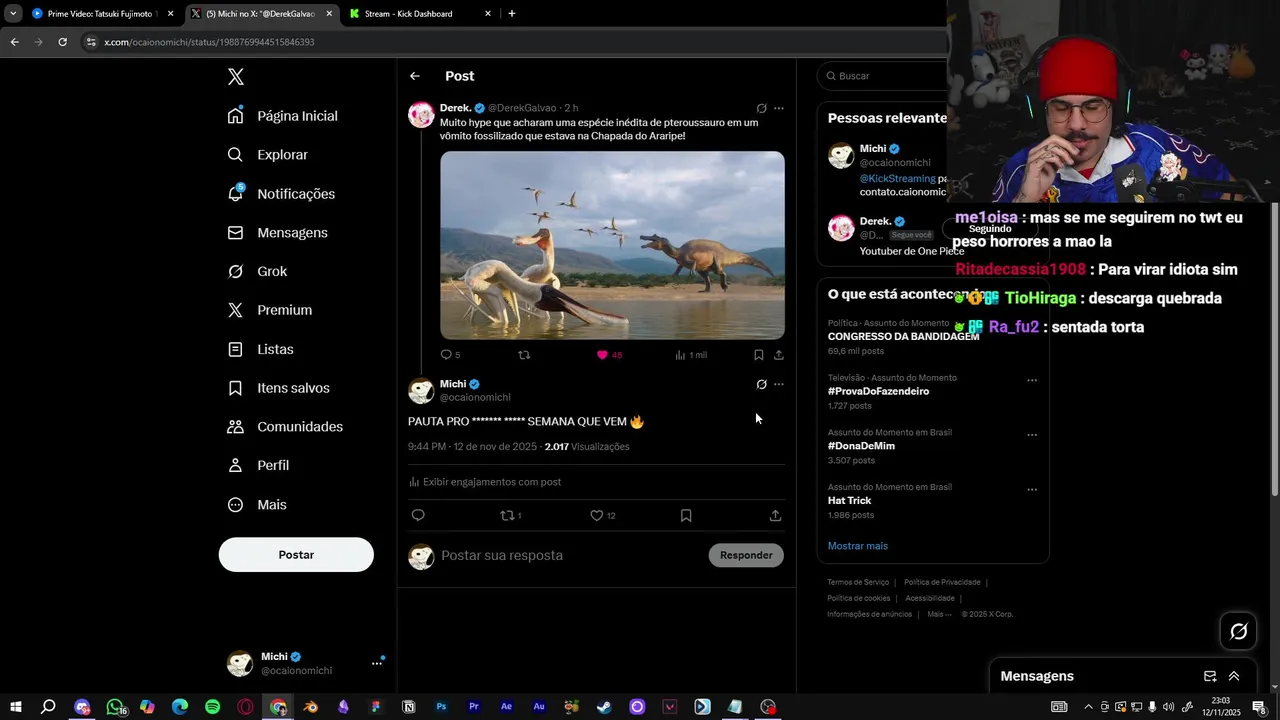Open Grok in sidebar

point(258,272)
